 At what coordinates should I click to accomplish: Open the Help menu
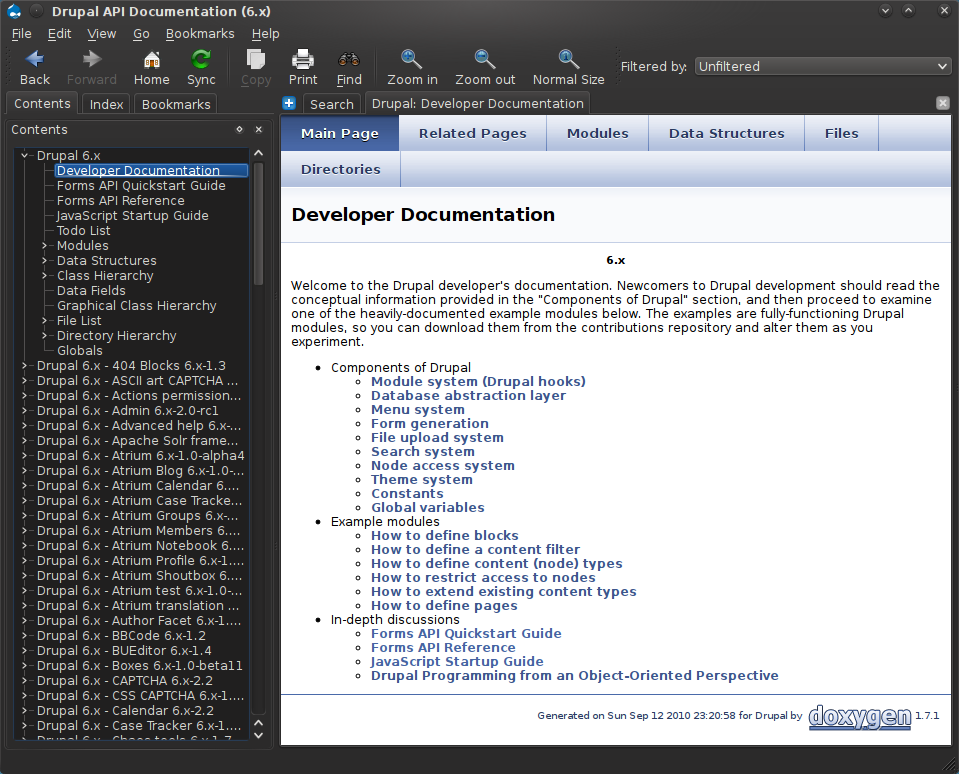265,34
